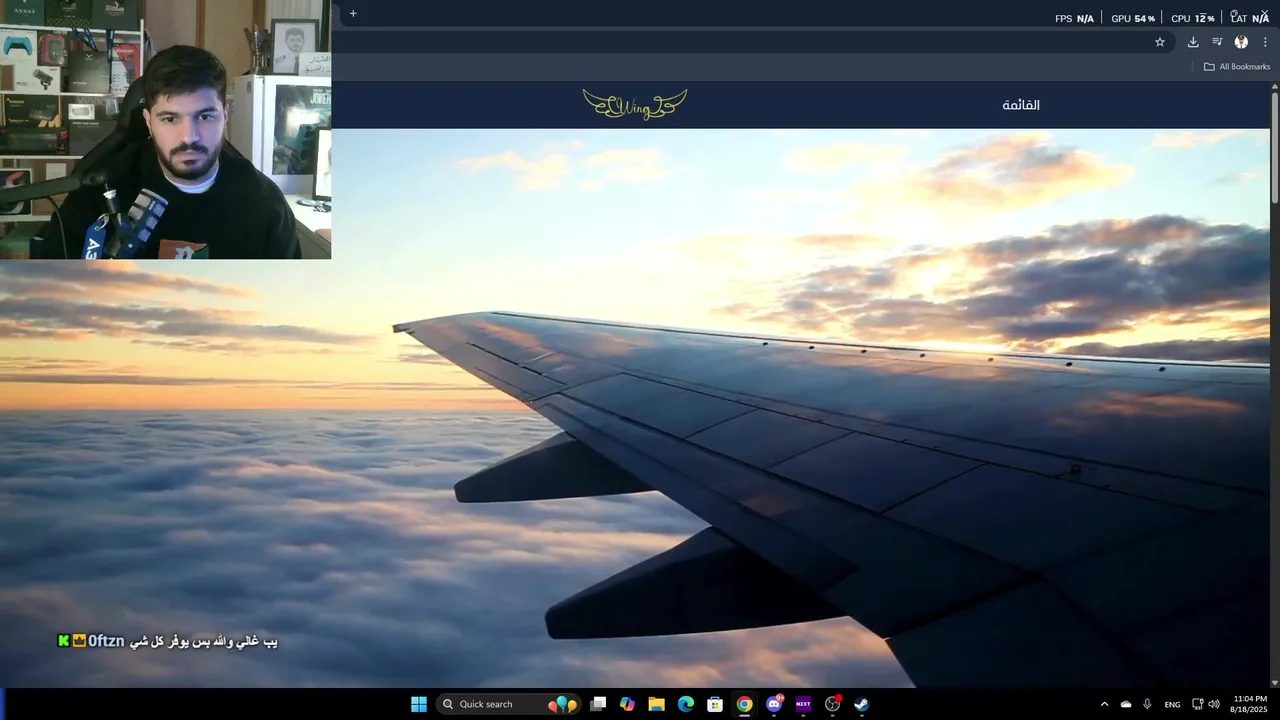Click the webpage vertical scrollbar thumb
This screenshot has width=1280, height=720.
(x=1275, y=147)
